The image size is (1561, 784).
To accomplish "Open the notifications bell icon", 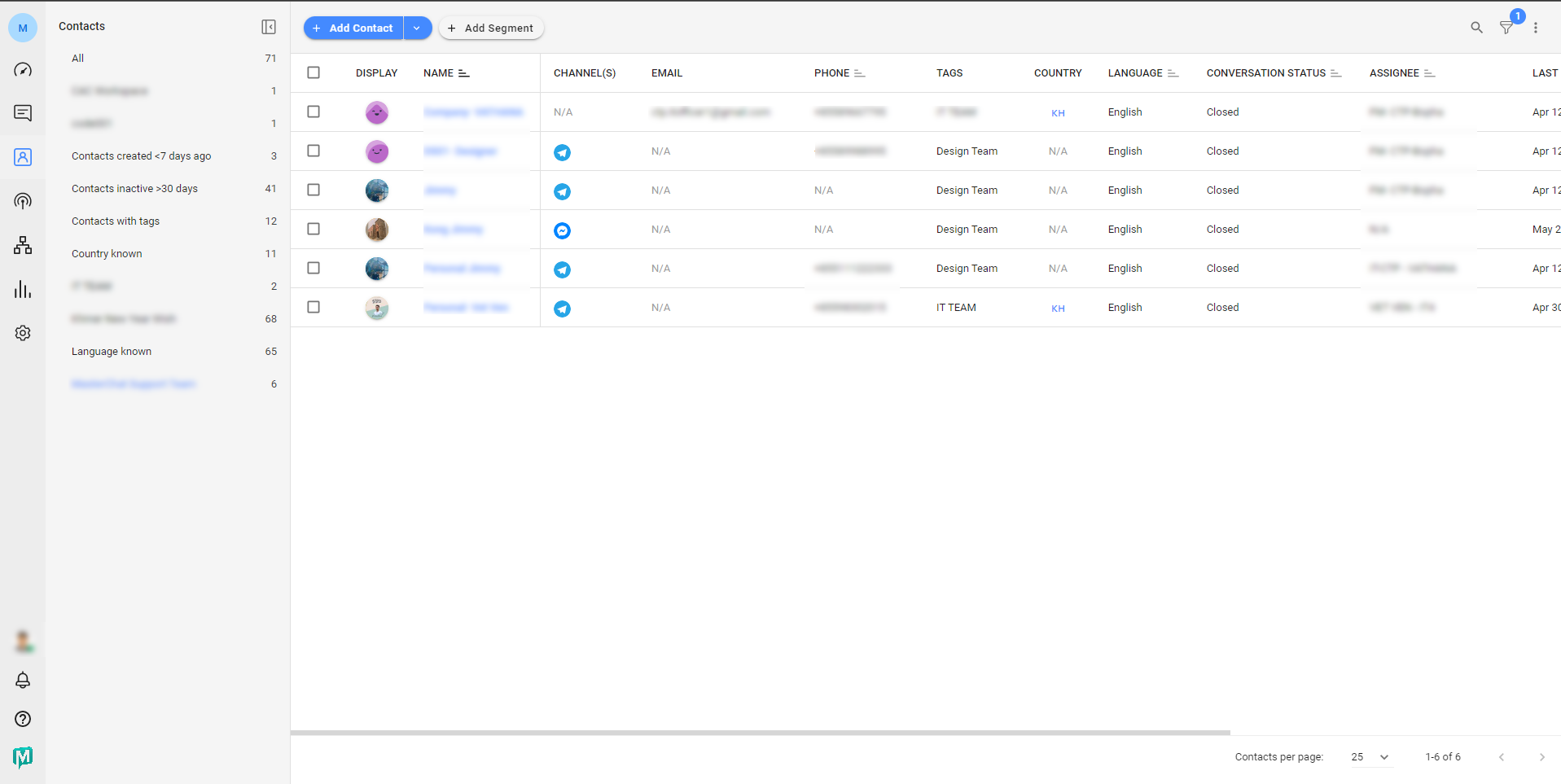I will [x=23, y=680].
